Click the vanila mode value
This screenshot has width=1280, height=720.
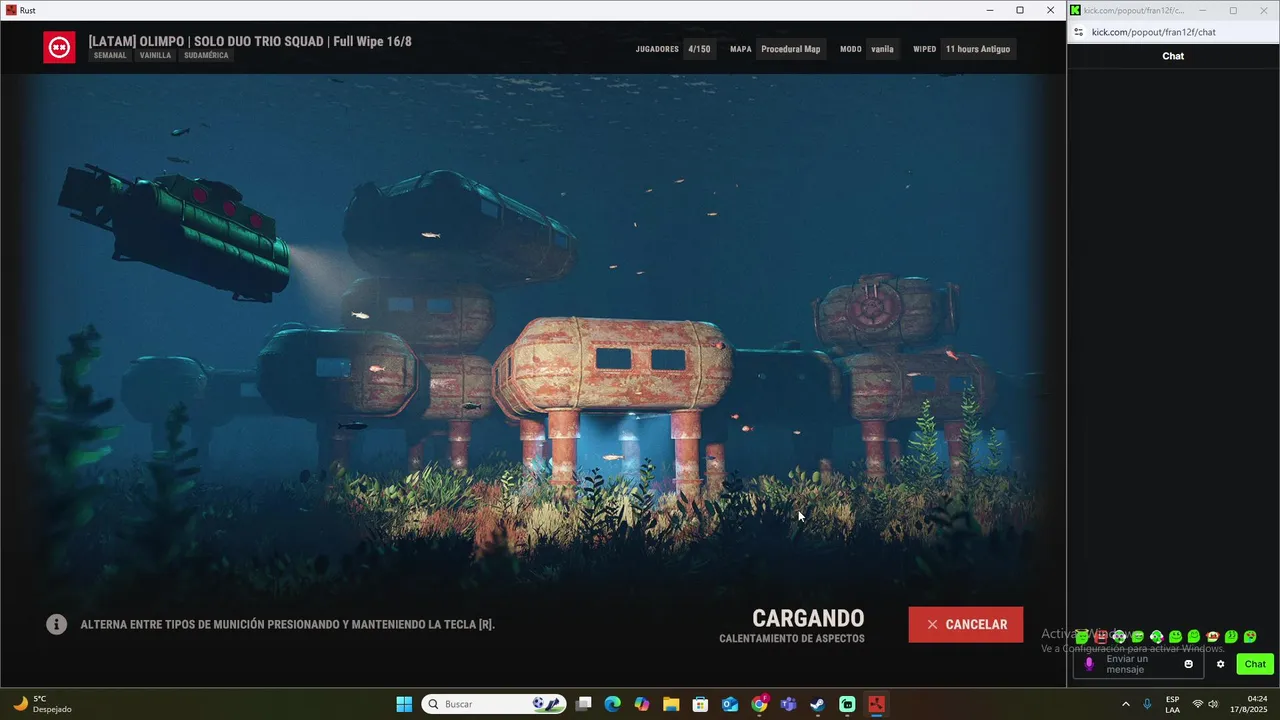tap(882, 49)
